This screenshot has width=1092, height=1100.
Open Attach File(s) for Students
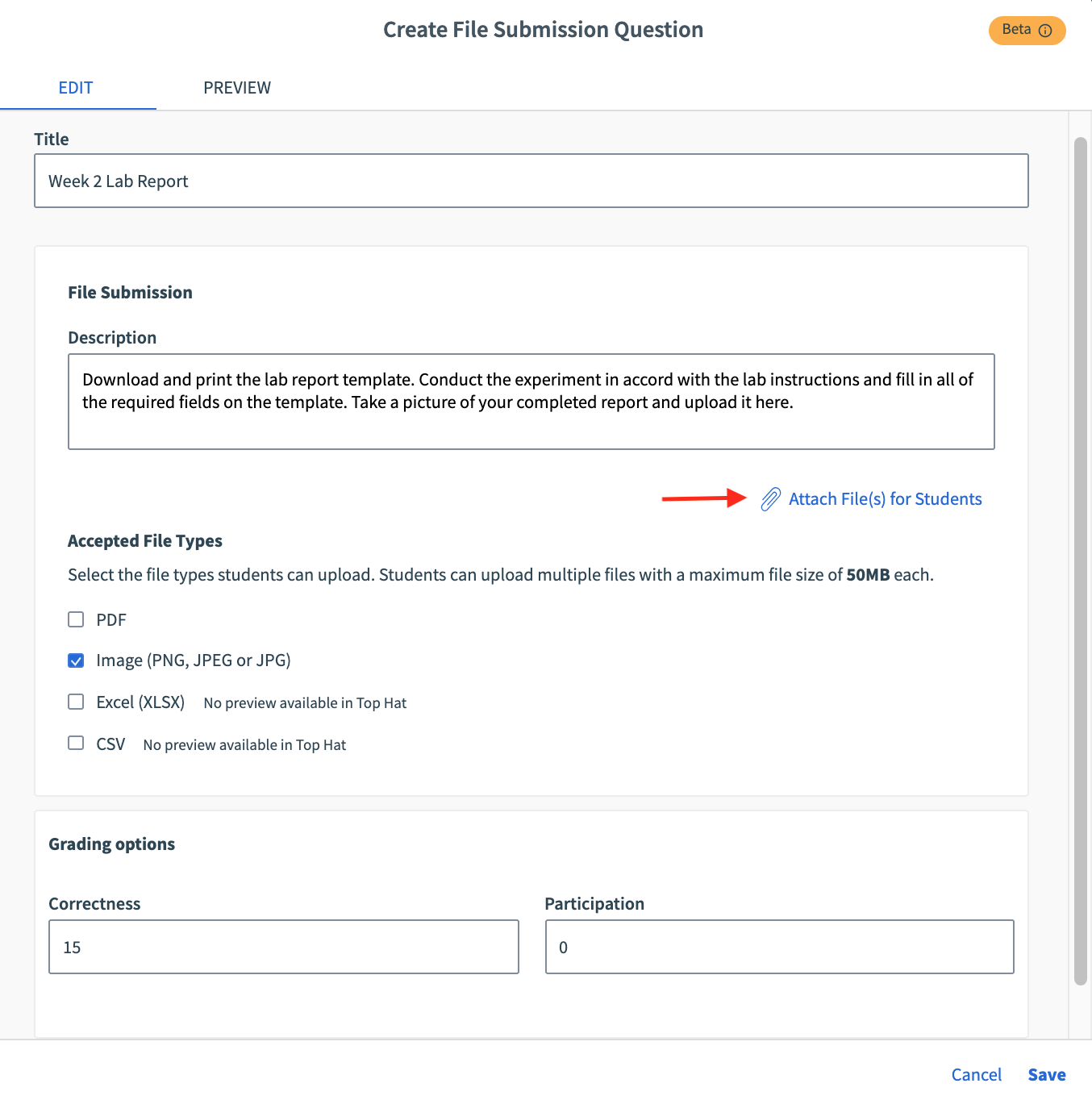(x=885, y=498)
